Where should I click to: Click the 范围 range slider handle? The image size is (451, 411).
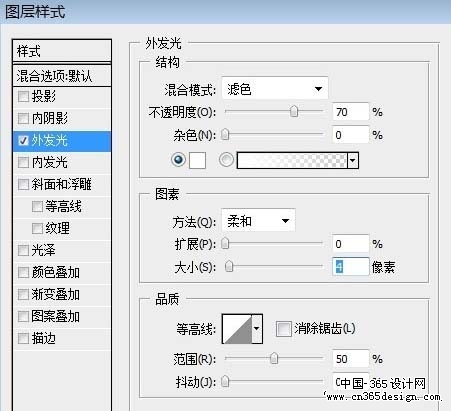[274, 359]
